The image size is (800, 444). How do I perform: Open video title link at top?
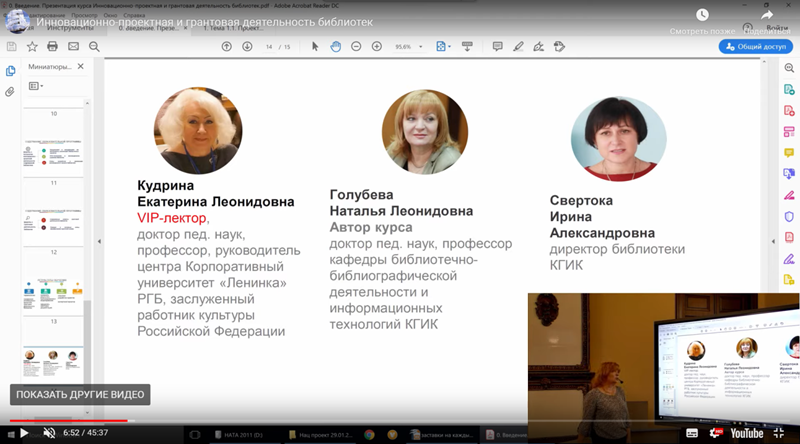[x=205, y=22]
